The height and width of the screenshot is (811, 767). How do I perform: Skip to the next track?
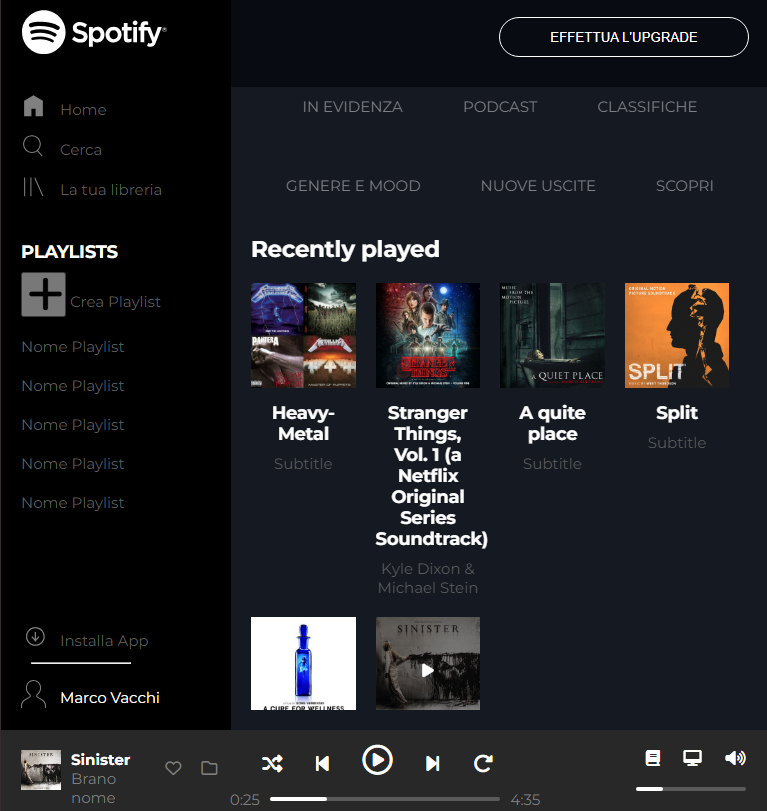pyautogui.click(x=432, y=764)
